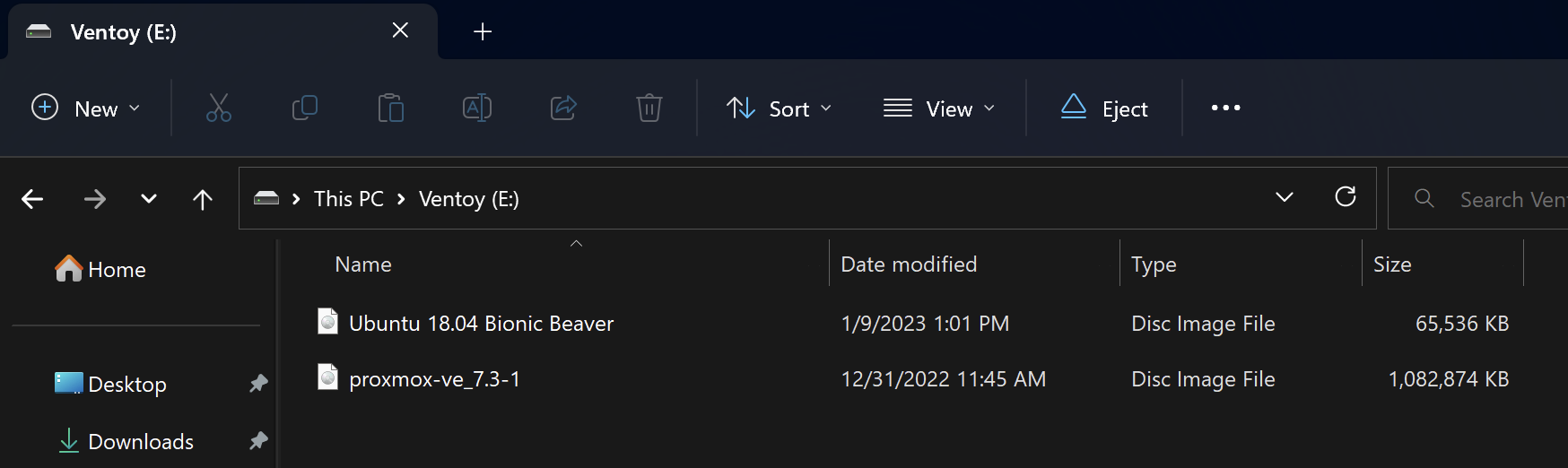The width and height of the screenshot is (1568, 468).
Task: Open a new tab with plus
Action: pyautogui.click(x=483, y=32)
